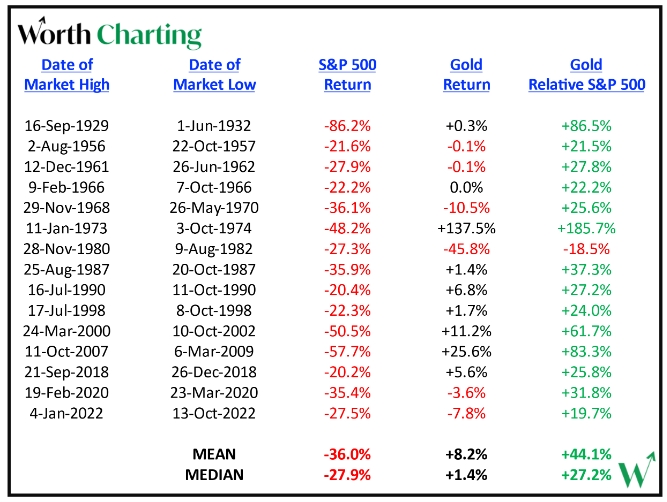Click the -45.8% gold return cell
This screenshot has width=667, height=502.
[467, 248]
